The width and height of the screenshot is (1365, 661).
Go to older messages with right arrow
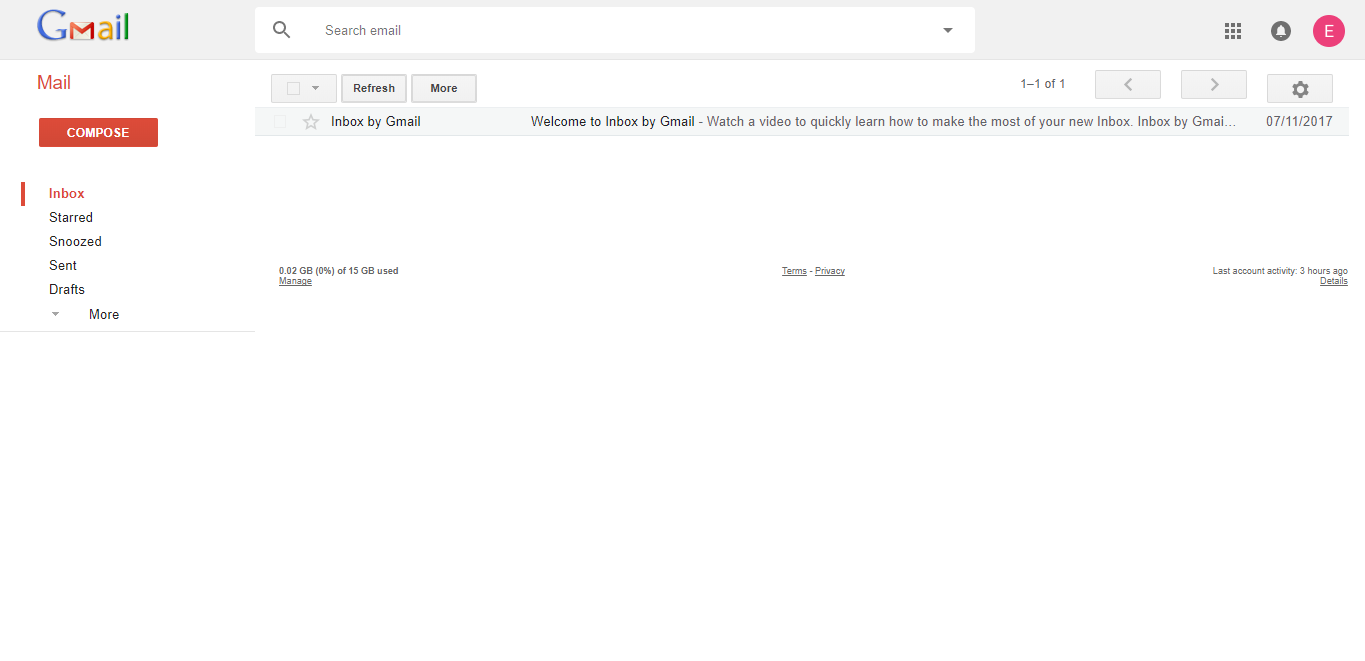pyautogui.click(x=1214, y=85)
